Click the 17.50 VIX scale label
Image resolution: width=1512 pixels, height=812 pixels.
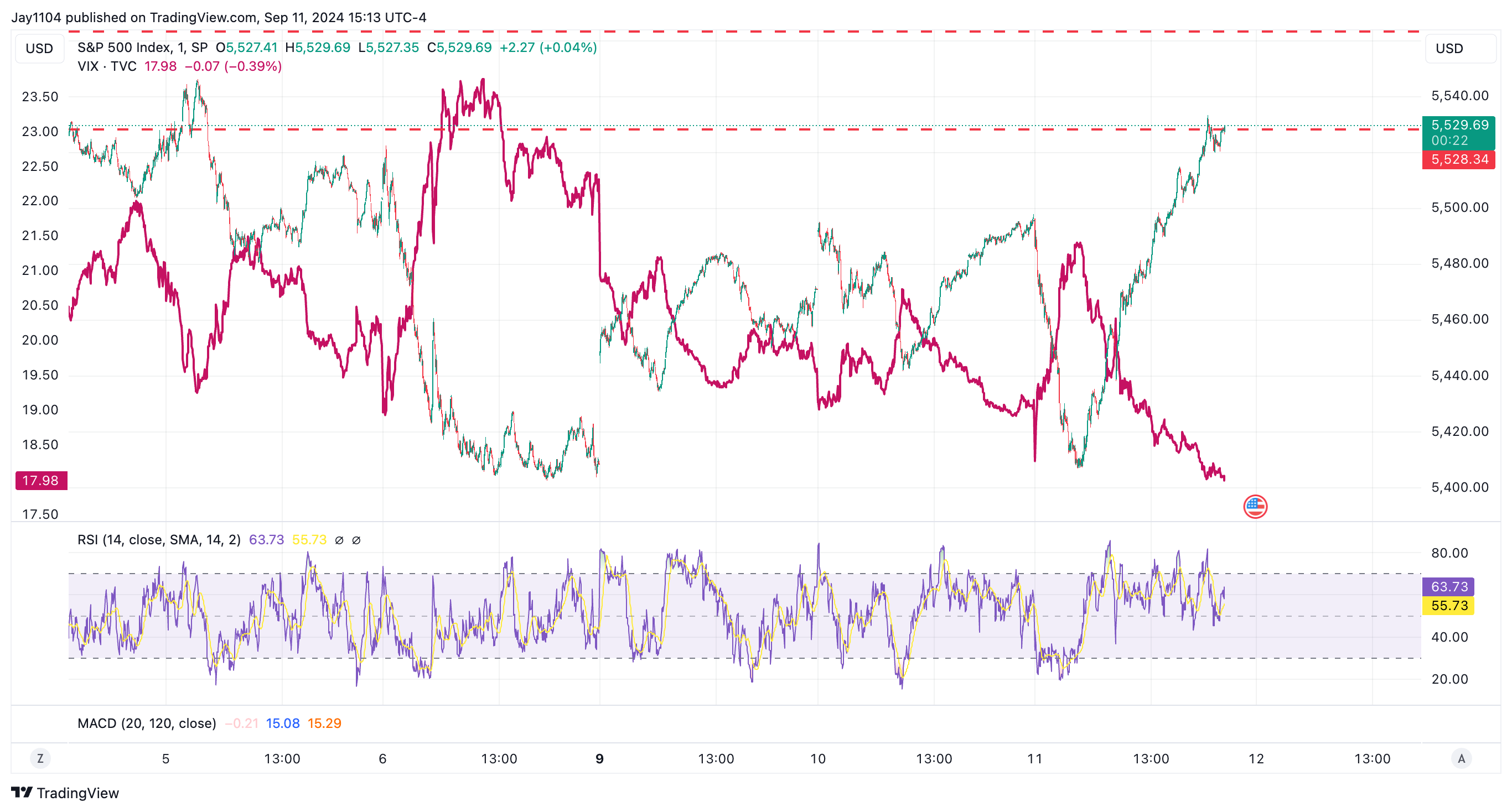point(40,514)
